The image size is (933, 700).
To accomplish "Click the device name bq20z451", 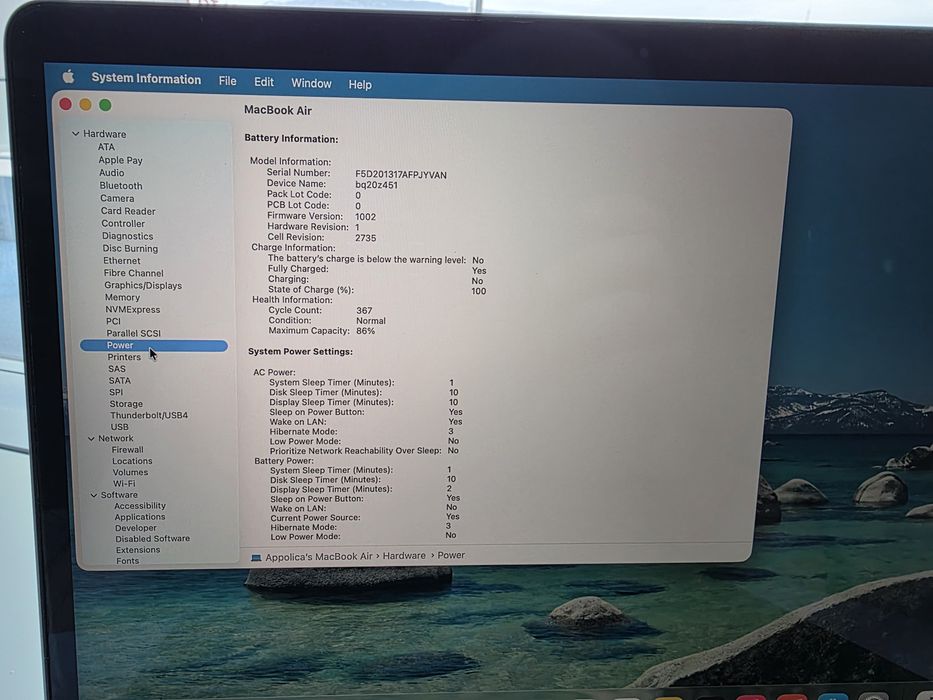I will click(x=376, y=185).
